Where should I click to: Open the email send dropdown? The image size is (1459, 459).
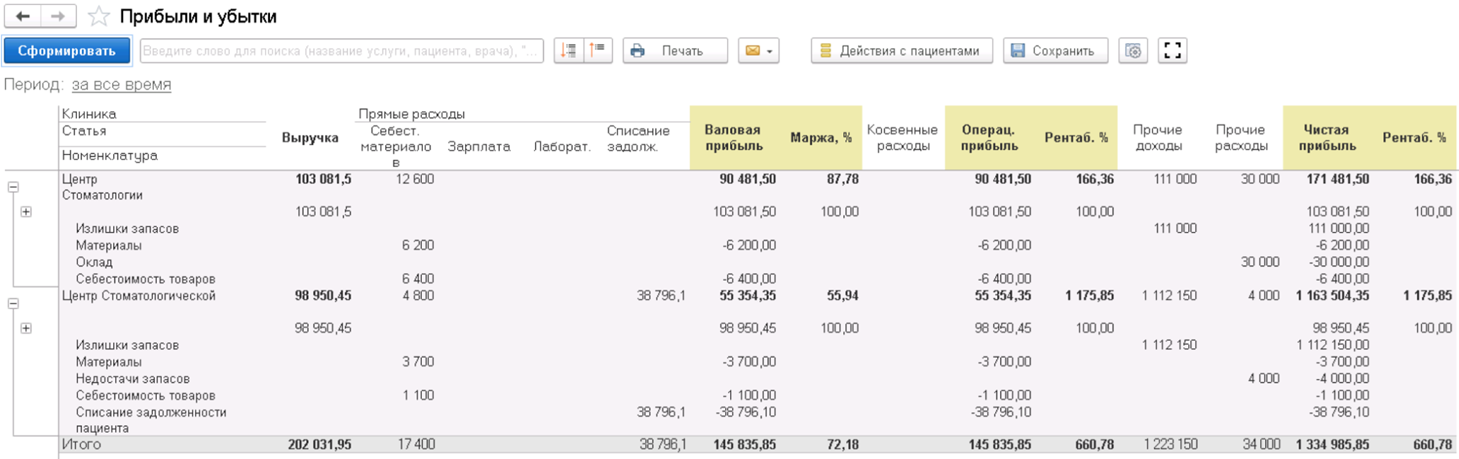tap(758, 50)
